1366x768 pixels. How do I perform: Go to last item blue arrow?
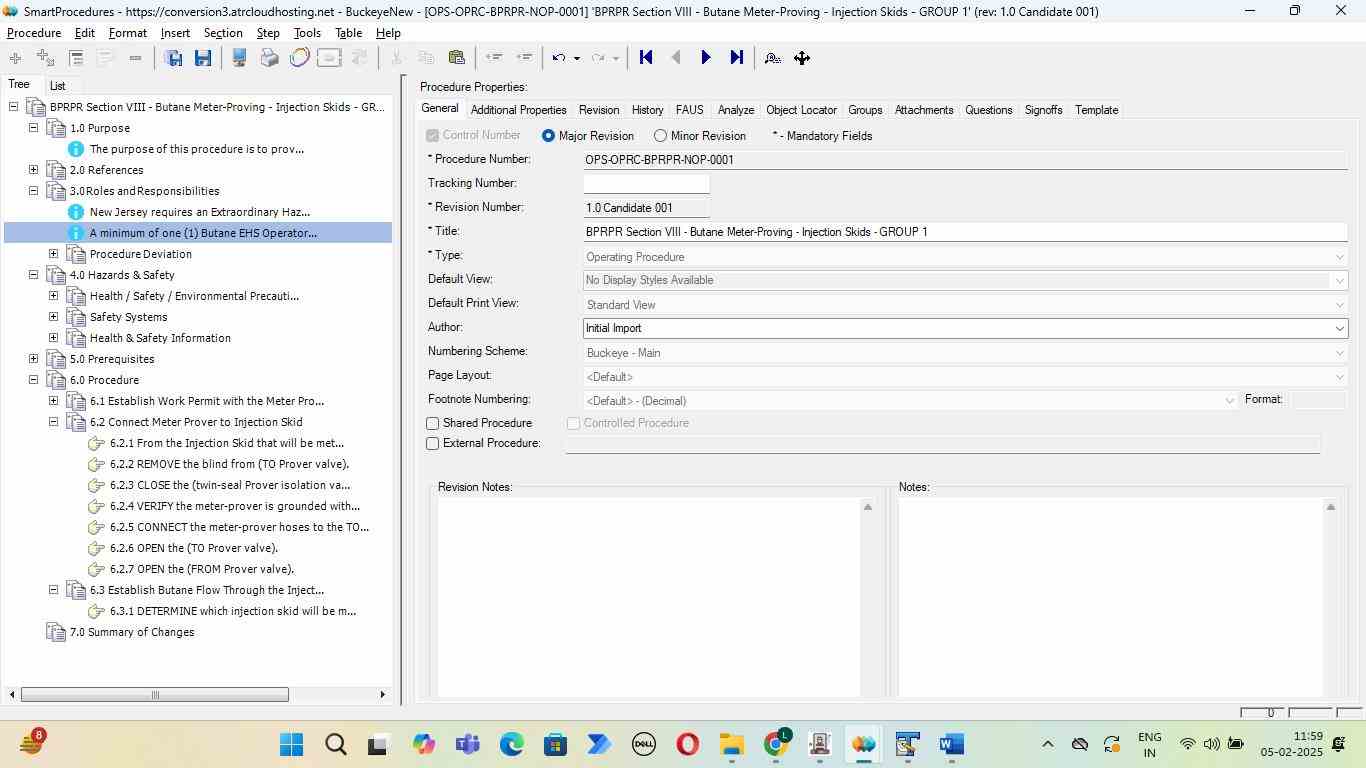tap(737, 58)
